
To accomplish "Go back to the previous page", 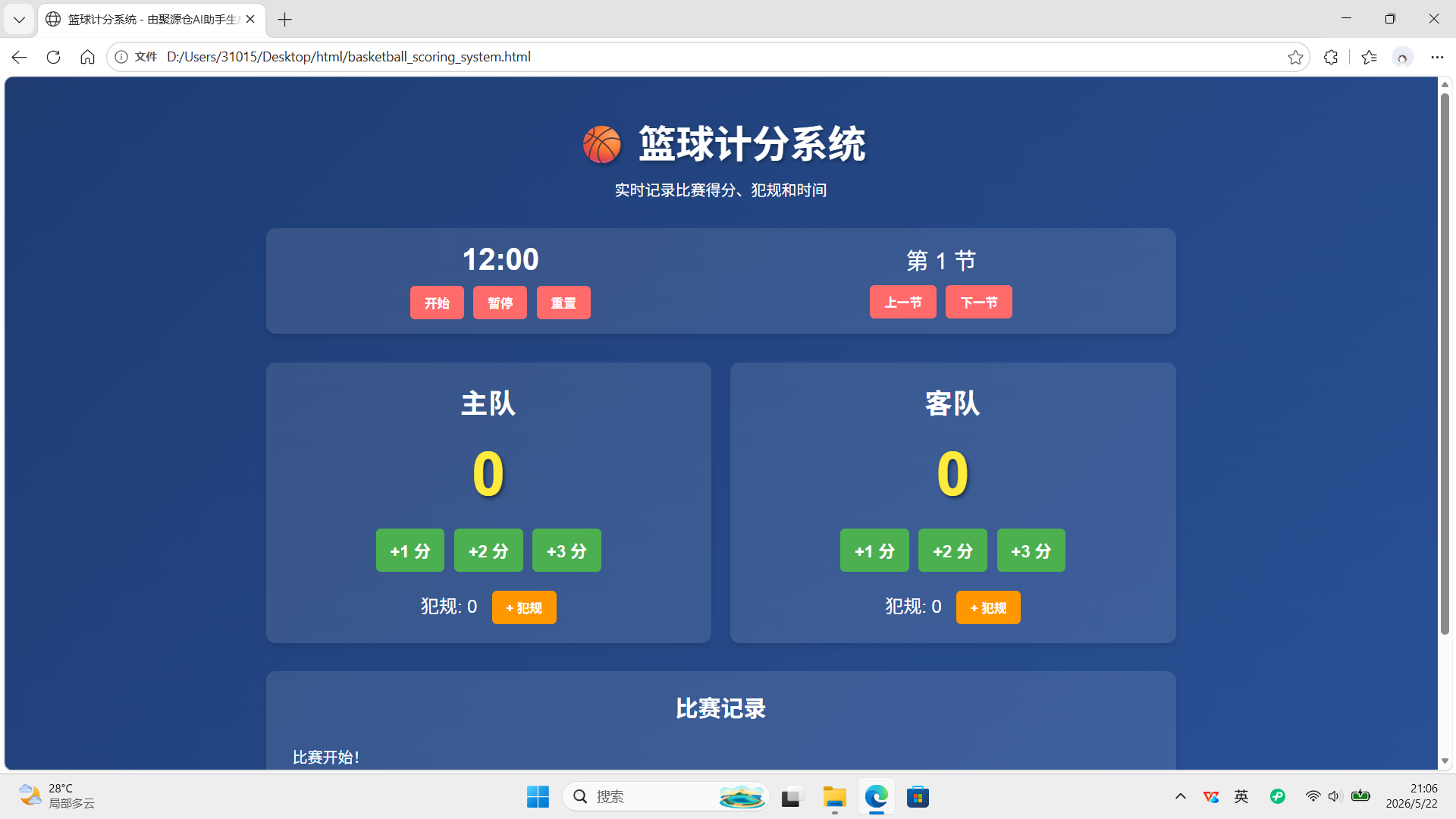I will coord(19,57).
